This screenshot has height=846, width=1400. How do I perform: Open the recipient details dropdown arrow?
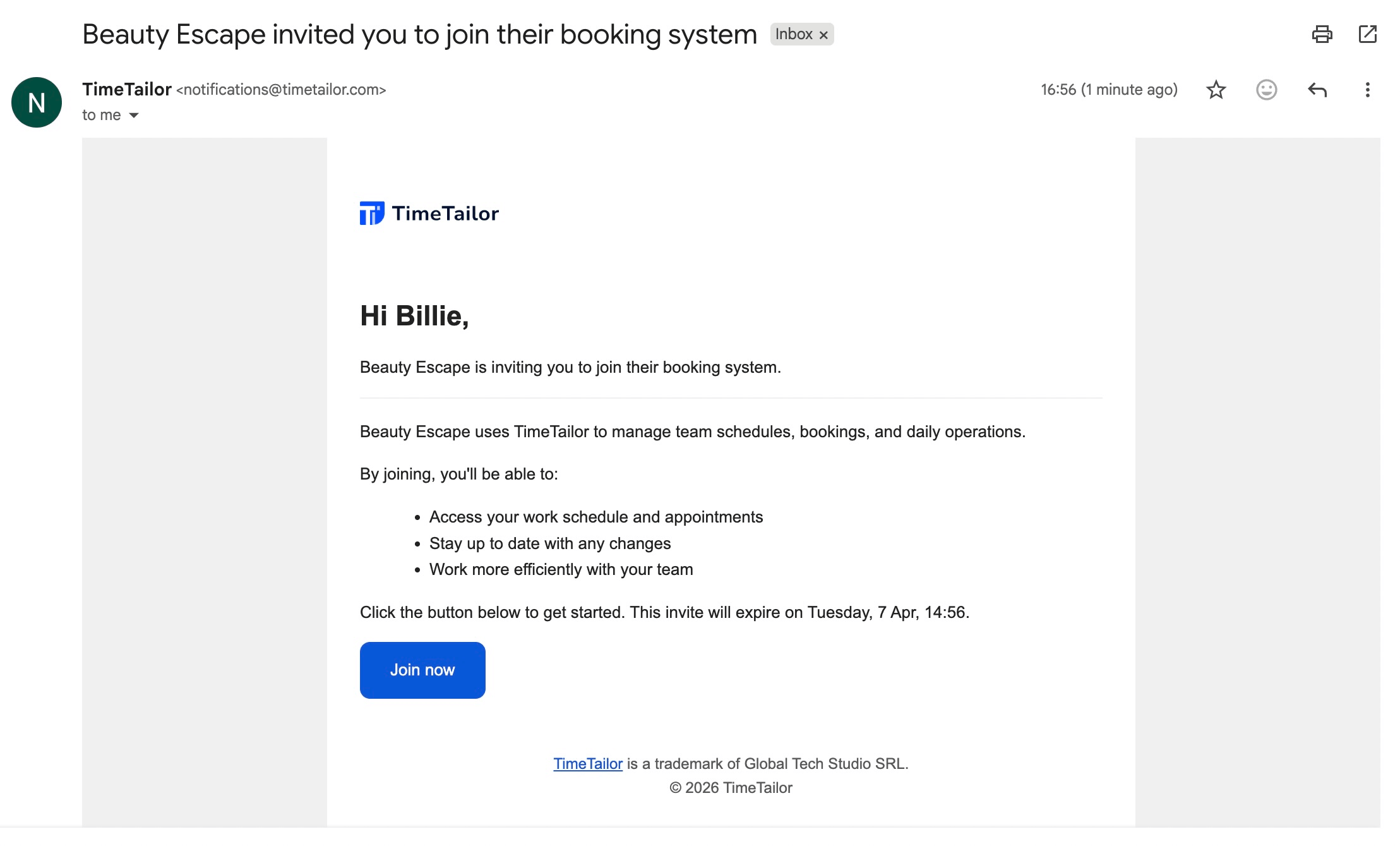coord(133,115)
